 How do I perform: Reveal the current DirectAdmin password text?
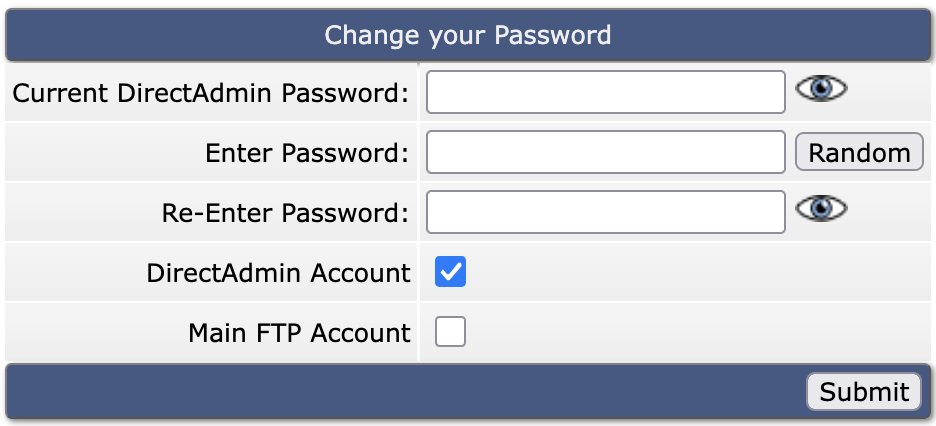click(x=821, y=89)
